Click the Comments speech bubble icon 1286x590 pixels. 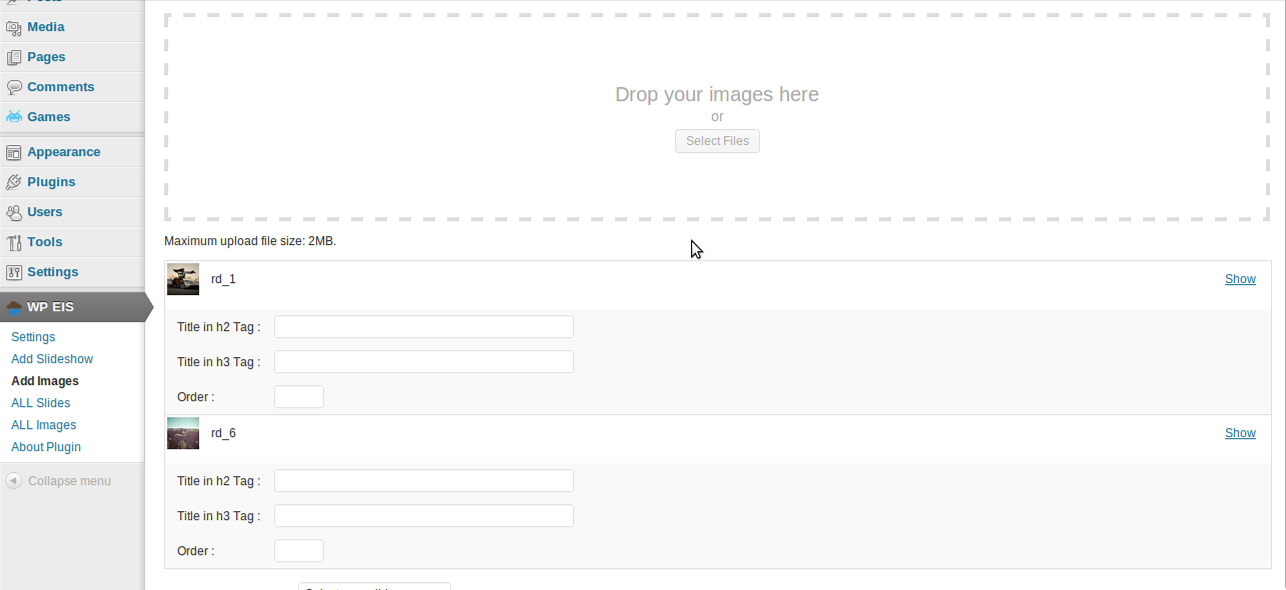tap(14, 87)
